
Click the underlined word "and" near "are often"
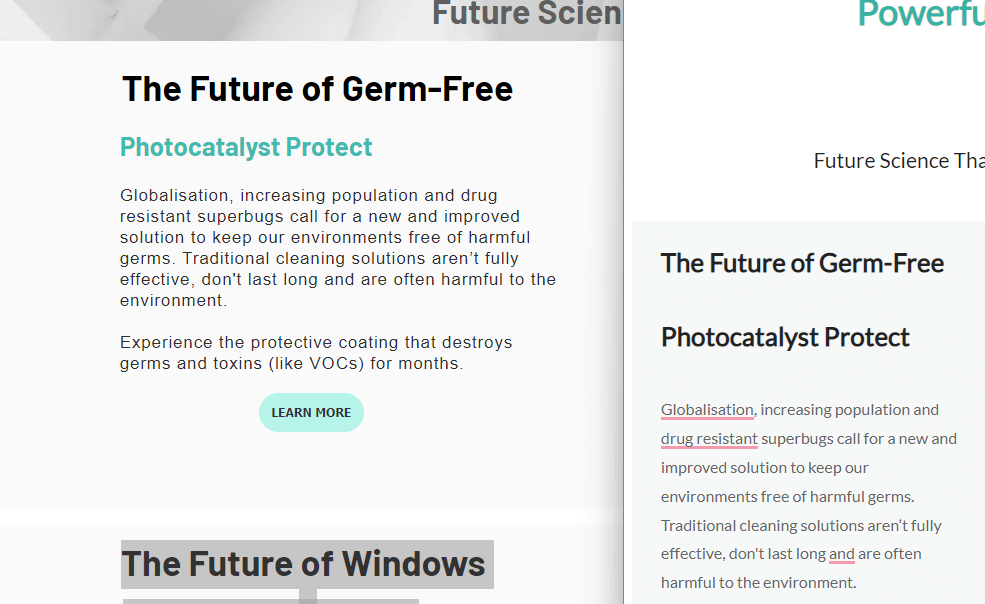[841, 554]
